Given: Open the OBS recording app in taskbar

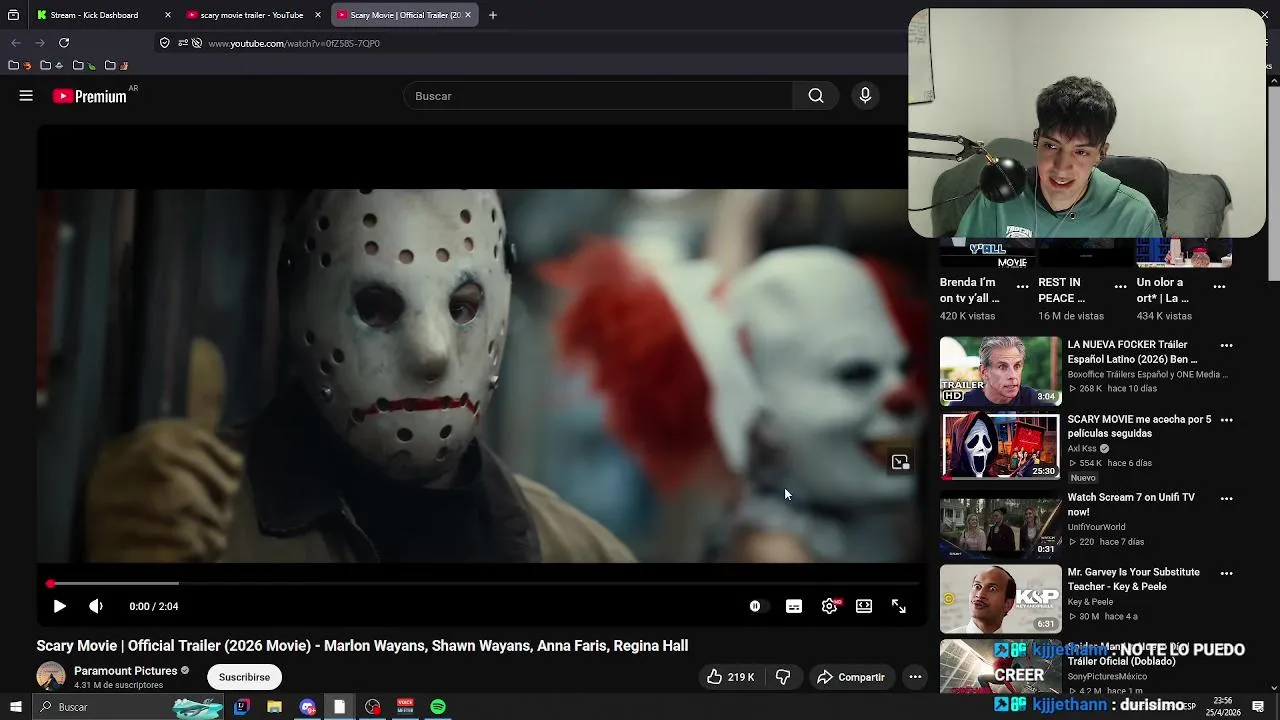Looking at the screenshot, I should click(373, 707).
